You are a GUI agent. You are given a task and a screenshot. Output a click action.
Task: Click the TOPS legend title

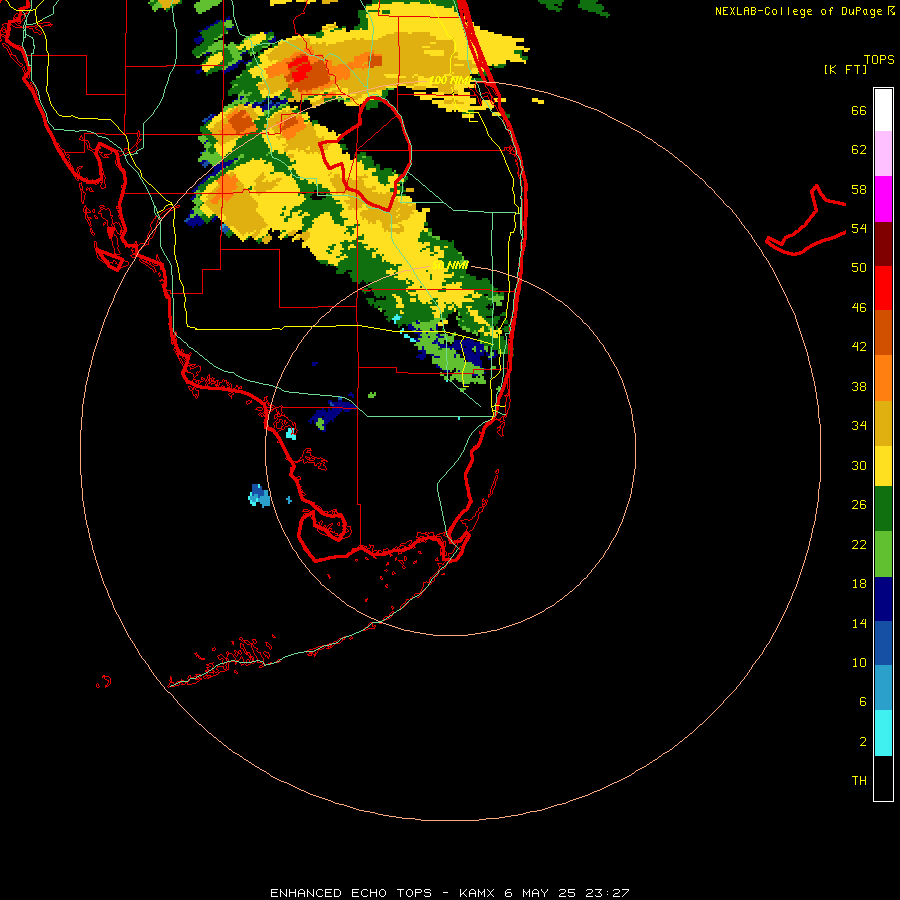(x=879, y=60)
